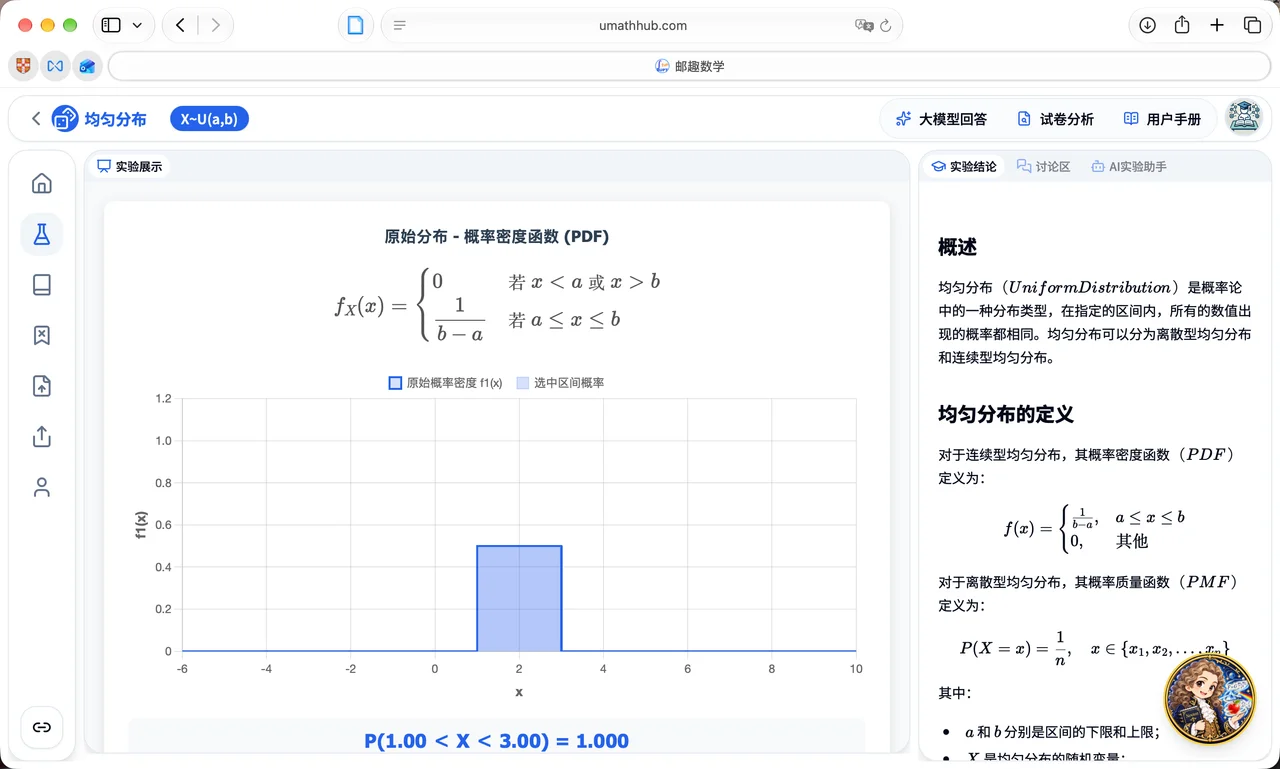The height and width of the screenshot is (769, 1280).
Task: Switch to 讨论区 tab
Action: pyautogui.click(x=1043, y=167)
